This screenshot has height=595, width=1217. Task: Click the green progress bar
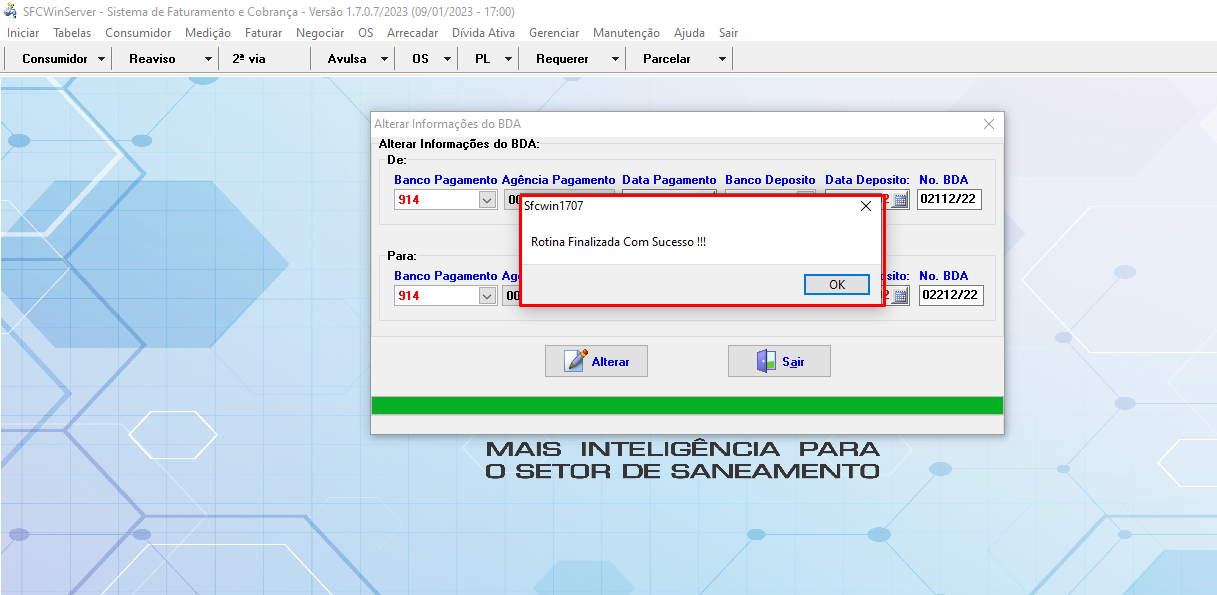(686, 405)
